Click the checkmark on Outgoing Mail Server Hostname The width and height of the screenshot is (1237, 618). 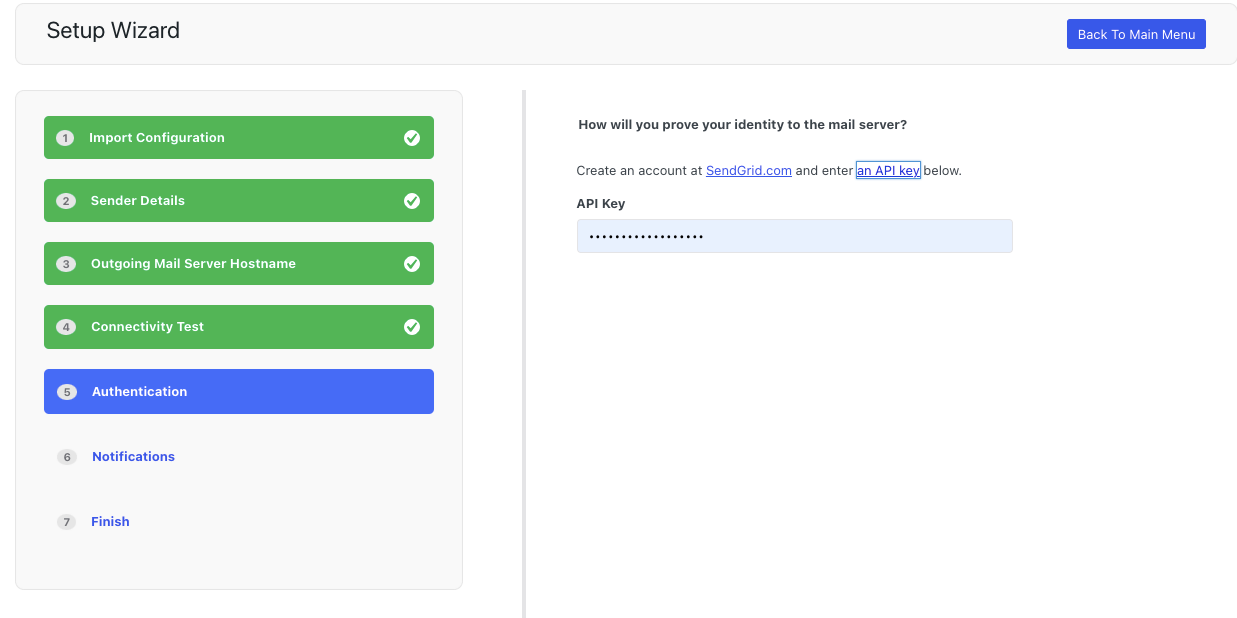(x=411, y=264)
